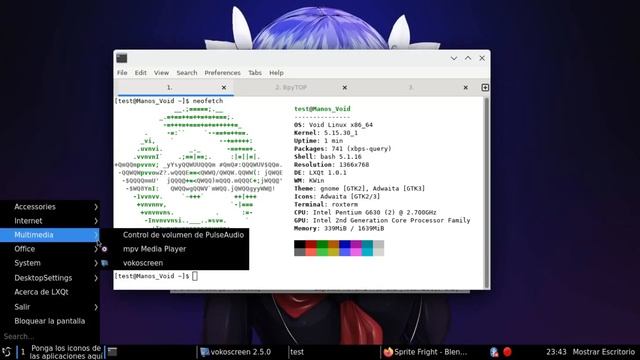Select the Multimedia menu category
Screen dimensions: 640x360
click(50, 235)
